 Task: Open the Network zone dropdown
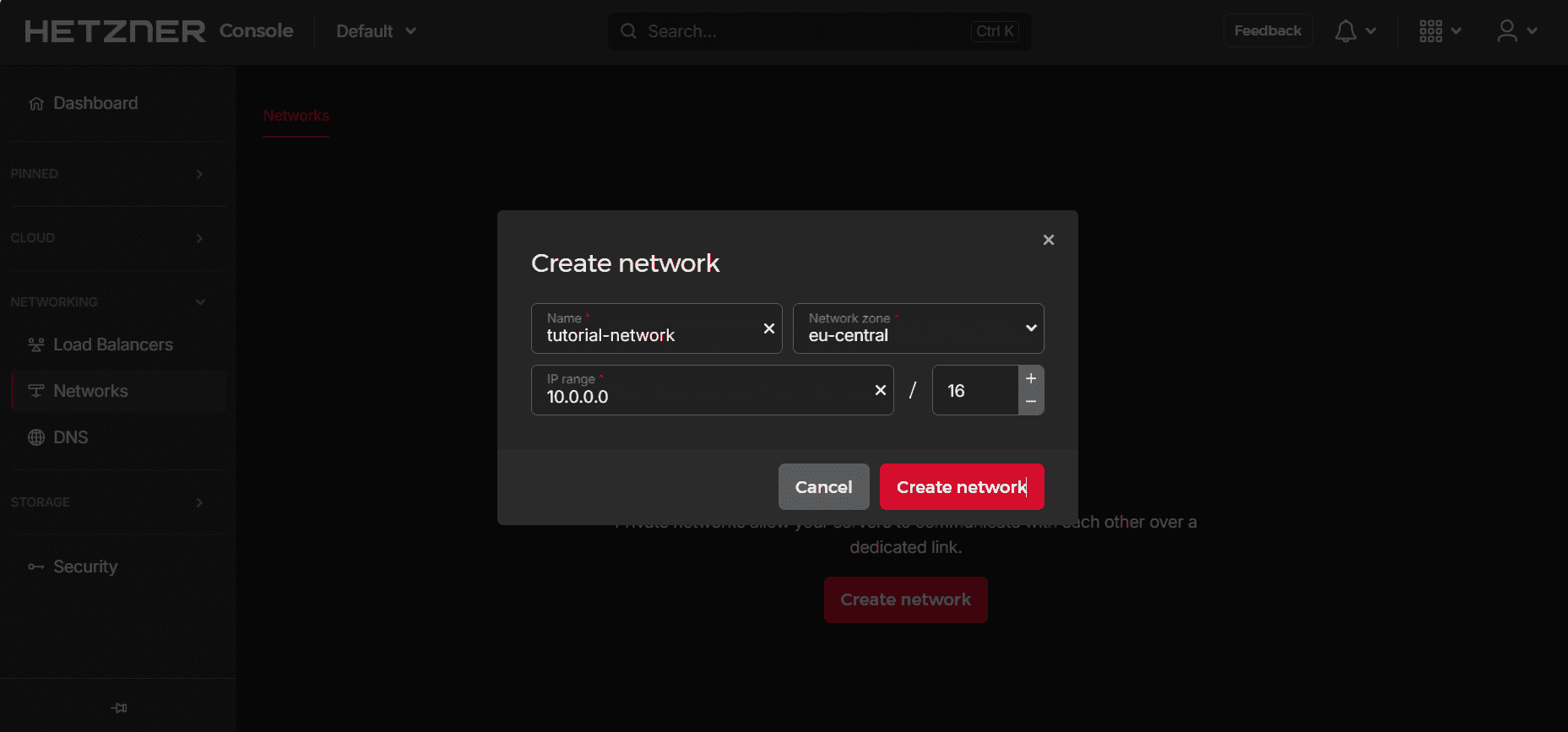(x=918, y=328)
